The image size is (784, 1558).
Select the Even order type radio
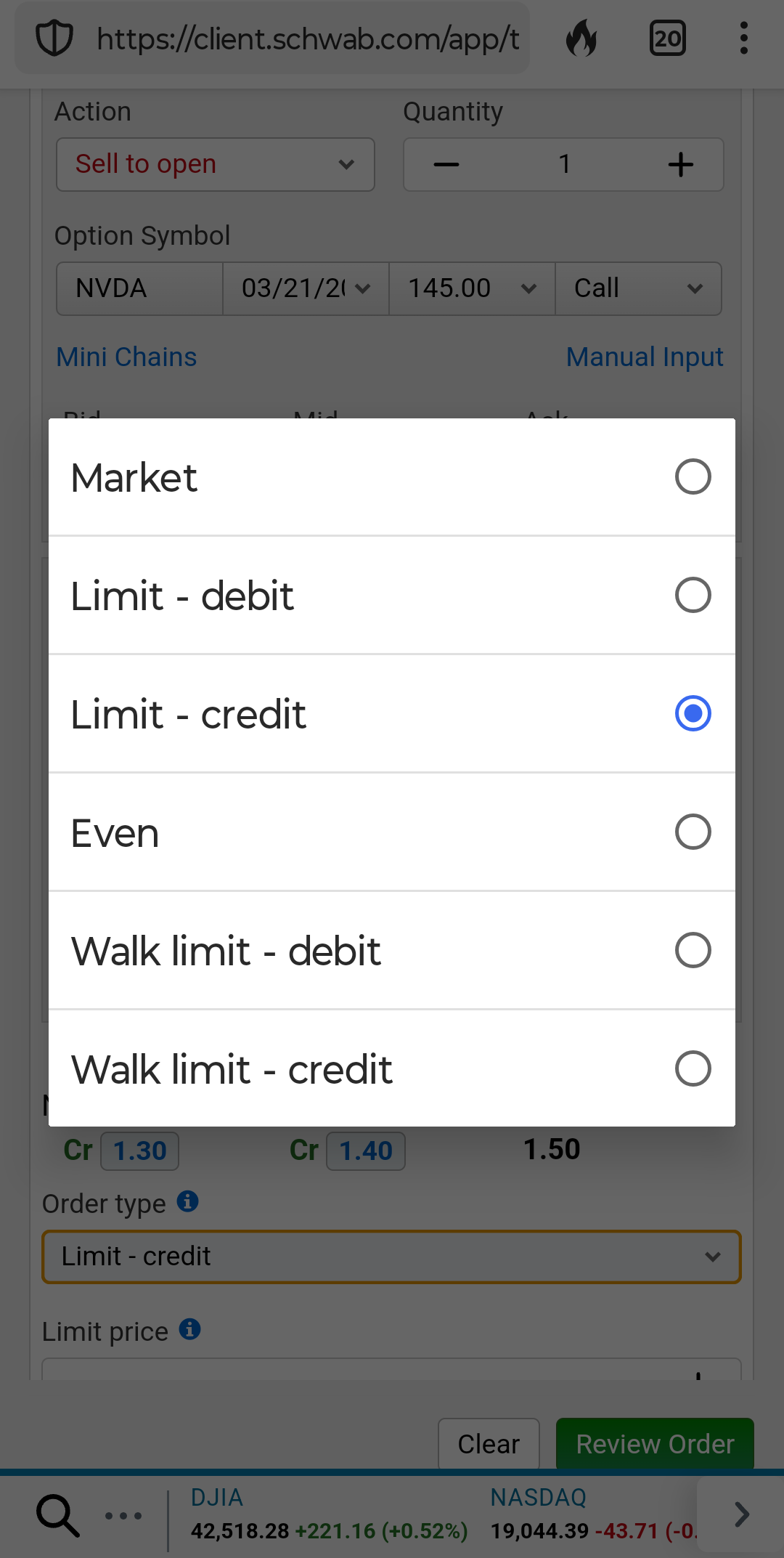click(693, 832)
